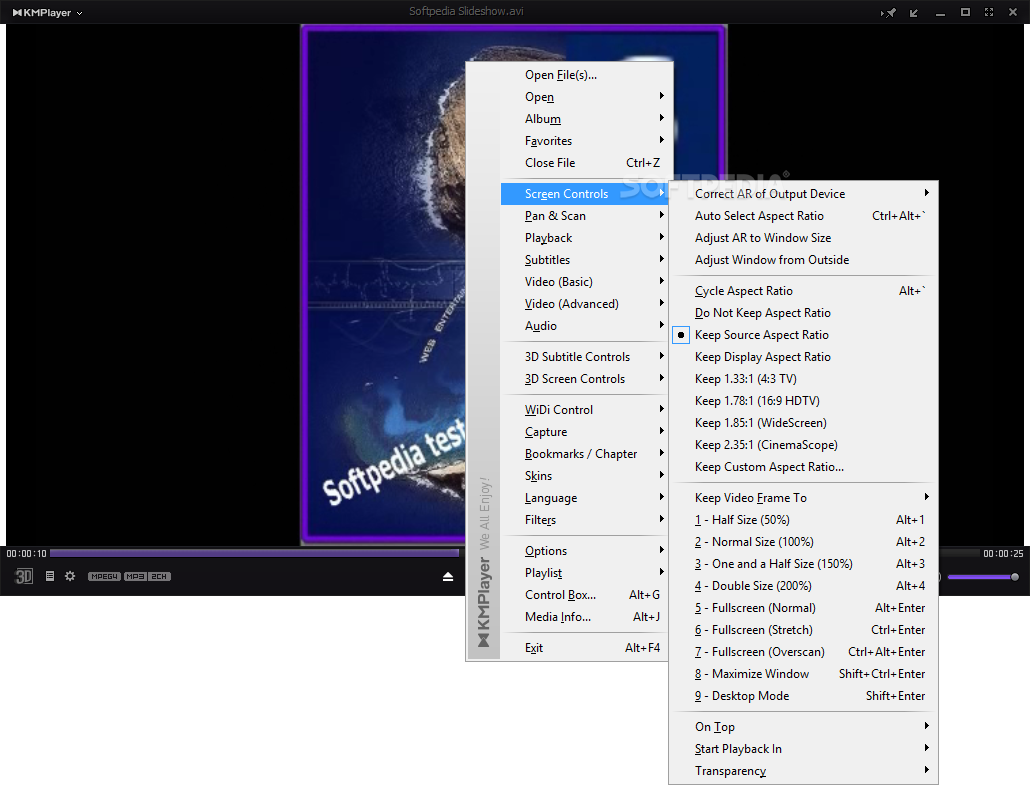Click the fullscreen icon in title bar
Viewport: 1030px width, 785px height.
pyautogui.click(x=989, y=12)
